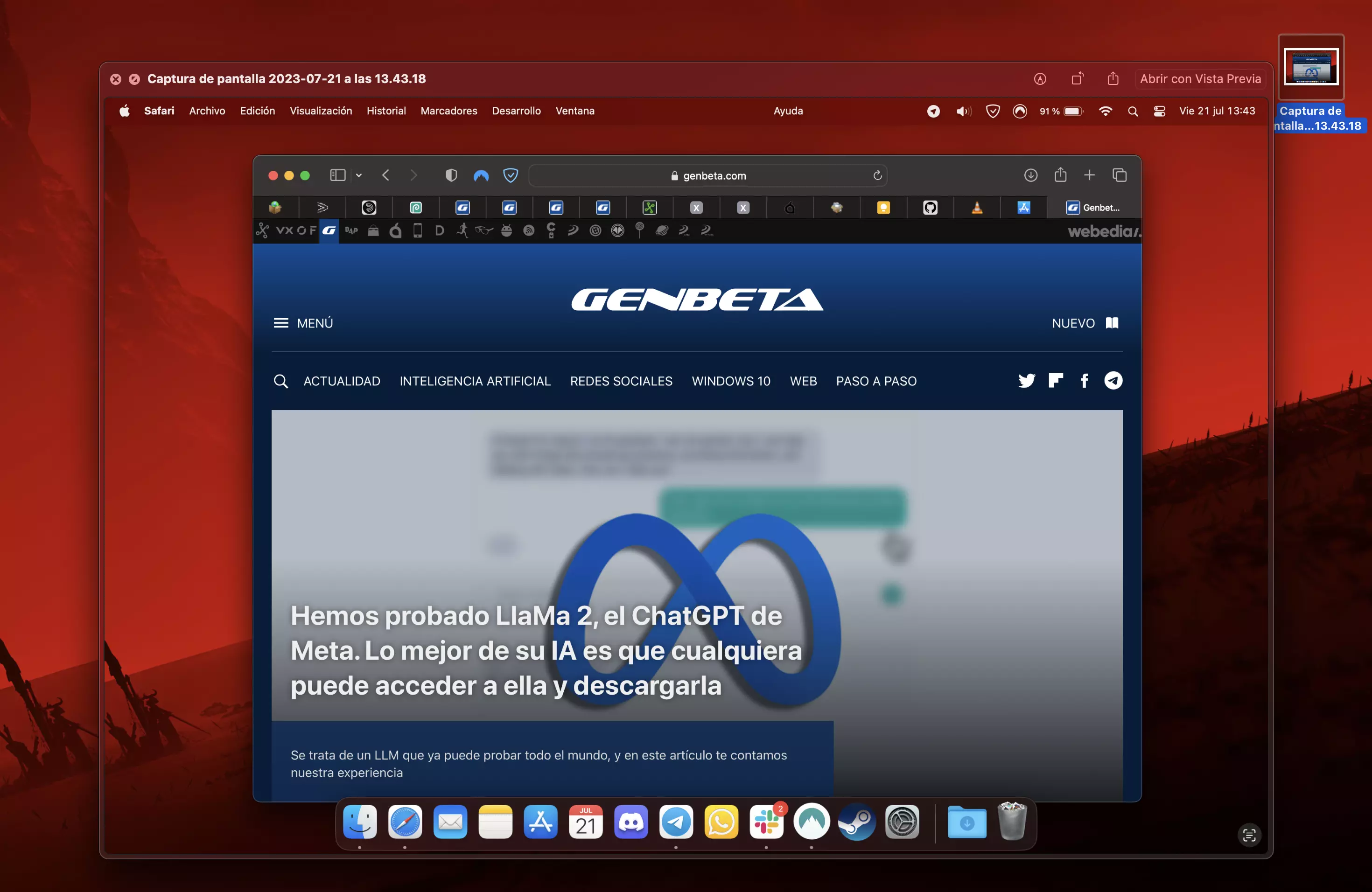Show the Safari tab overview
This screenshot has width=1372, height=892.
coord(1119,175)
